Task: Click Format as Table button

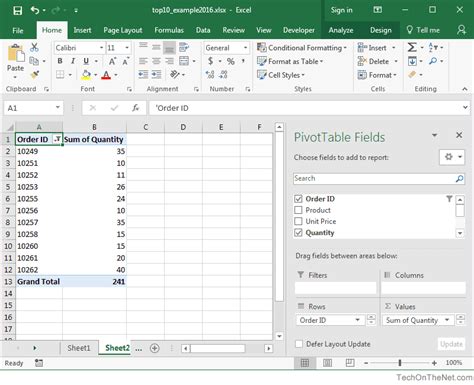Action: point(290,61)
